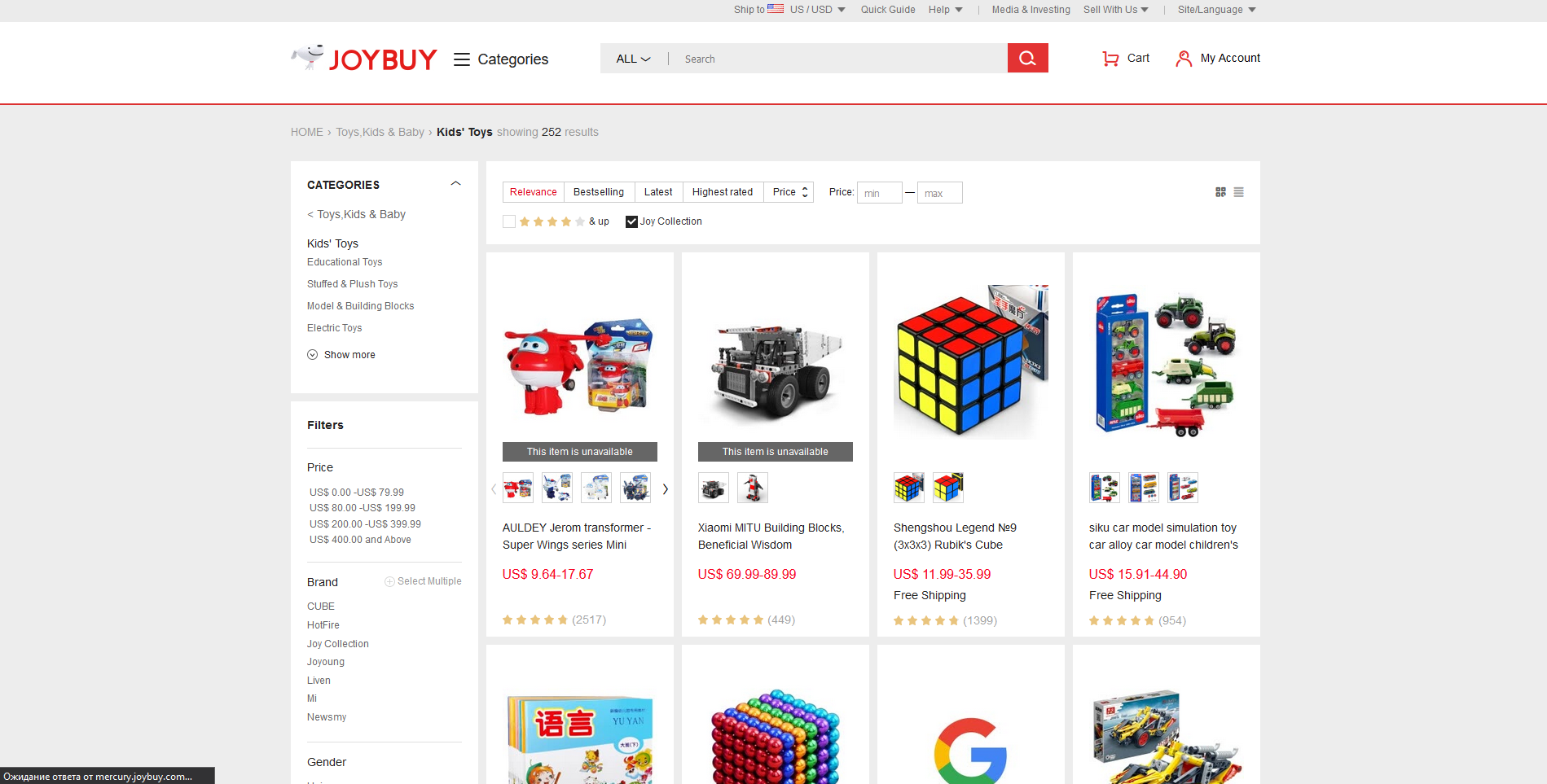Select the Highest rated sort tab

[x=723, y=192]
